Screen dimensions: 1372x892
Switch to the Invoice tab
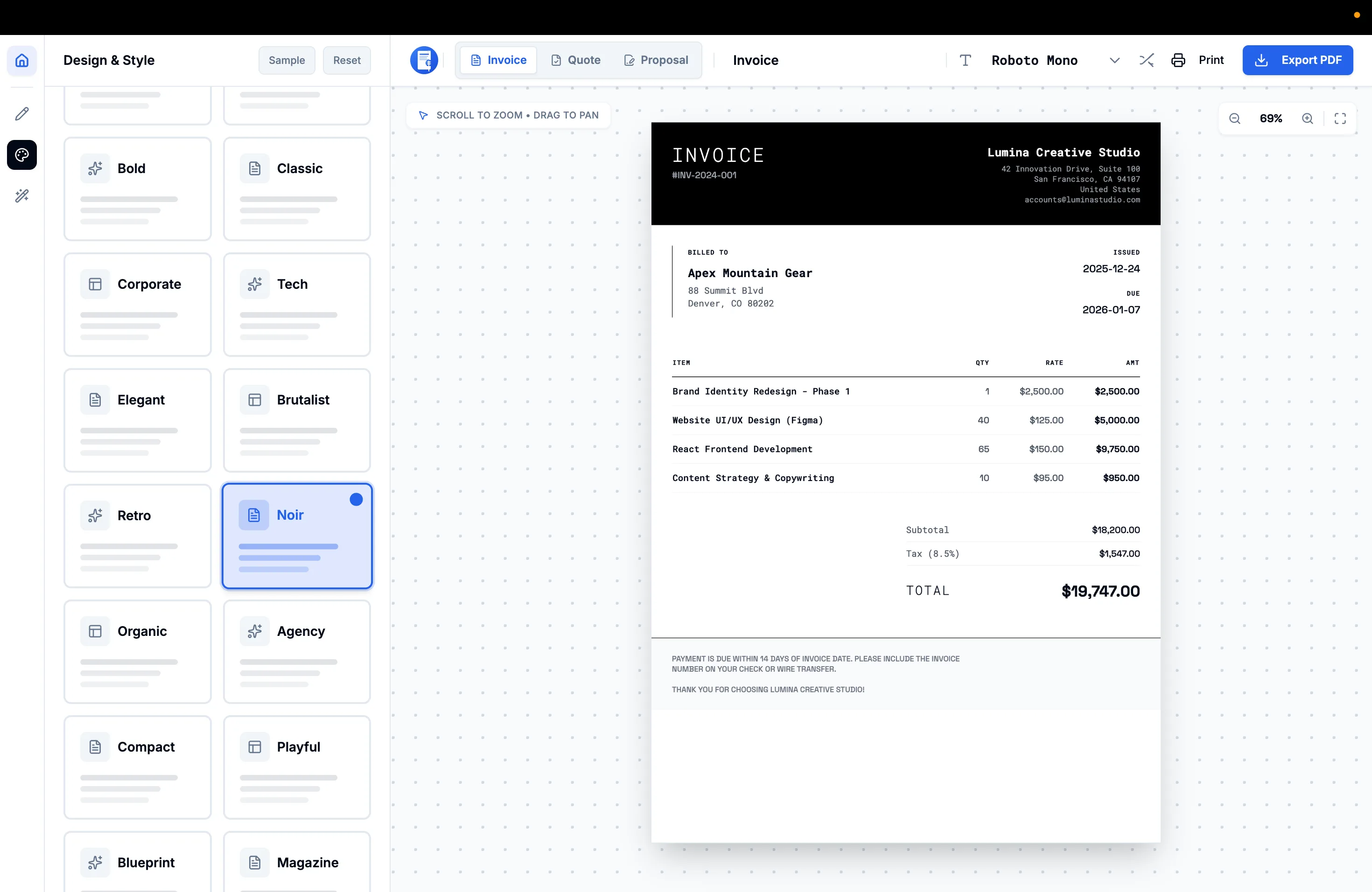(499, 60)
